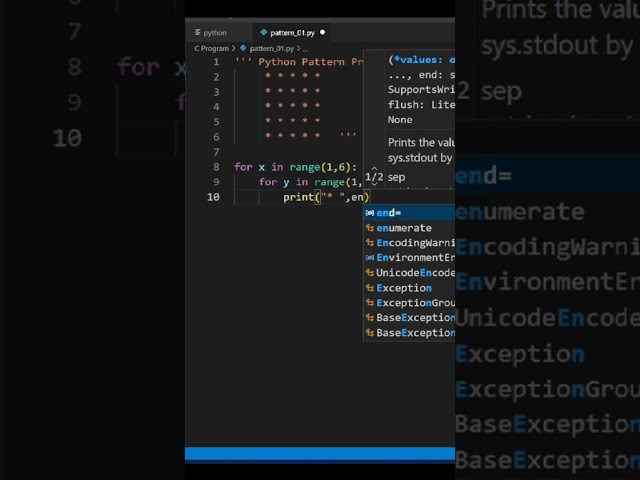
Task: Click the 'sep' parameter documentation text
Action: (396, 178)
